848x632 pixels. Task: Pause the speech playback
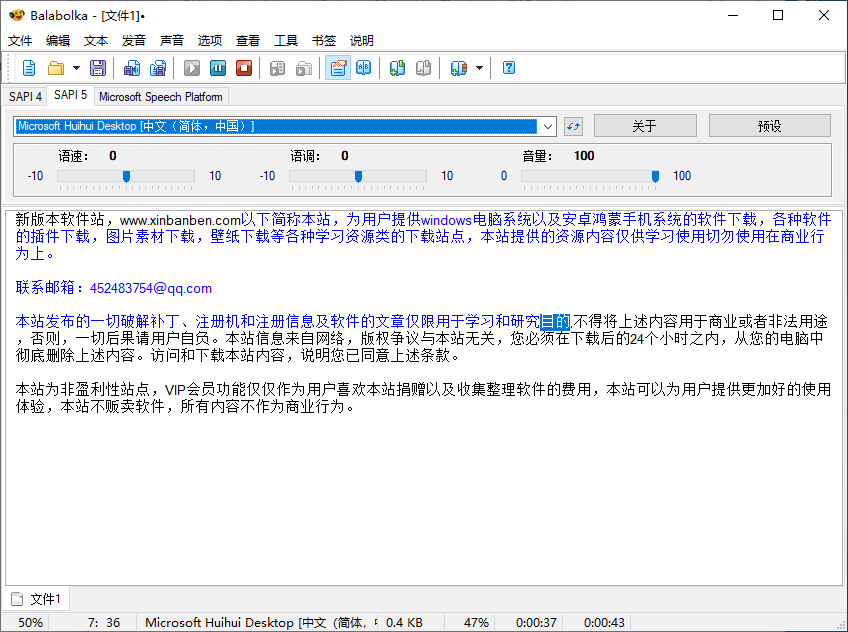tap(218, 68)
